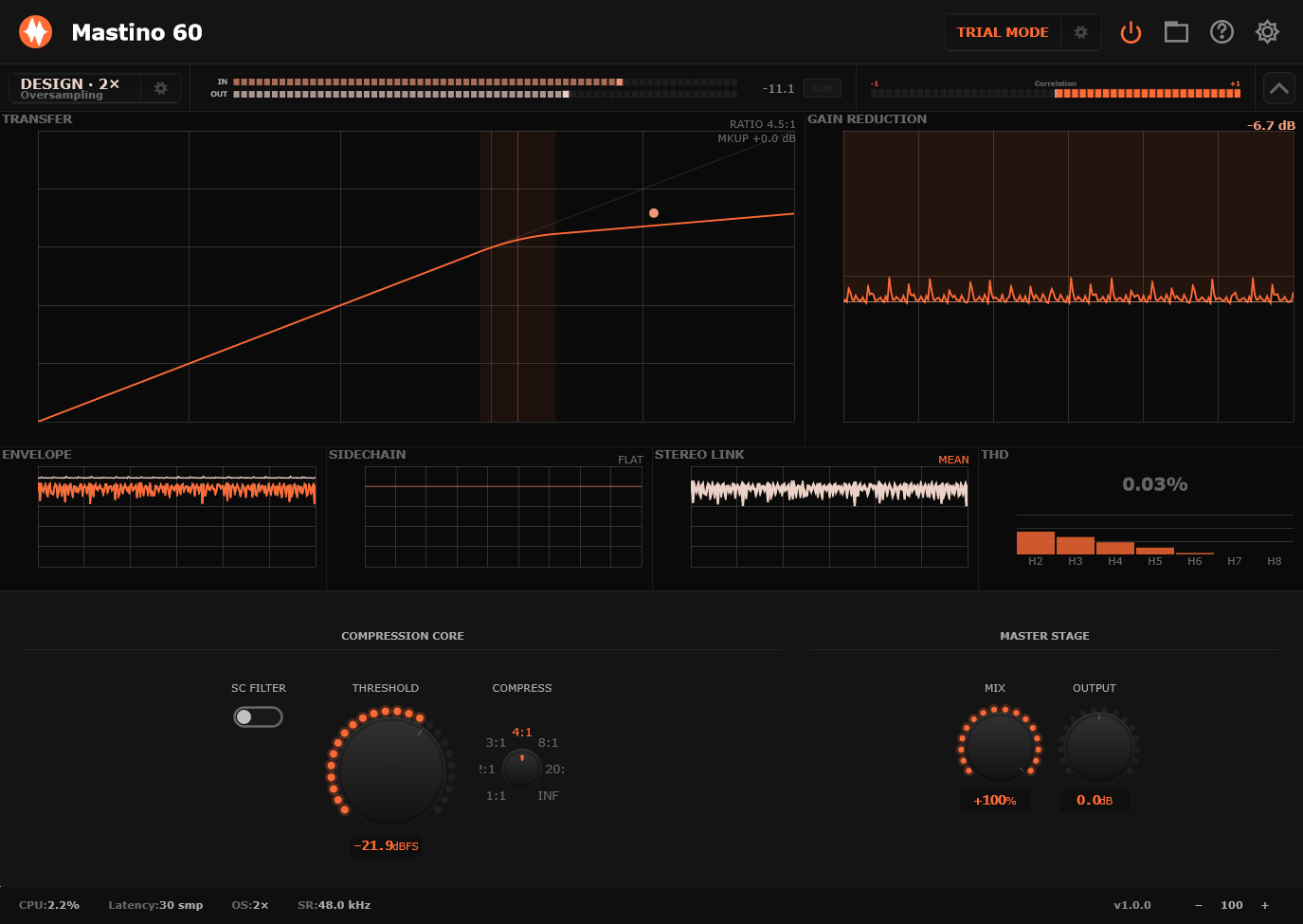The width and height of the screenshot is (1303, 924).
Task: Toggle the plugin power bypass icon
Action: coord(1131,32)
